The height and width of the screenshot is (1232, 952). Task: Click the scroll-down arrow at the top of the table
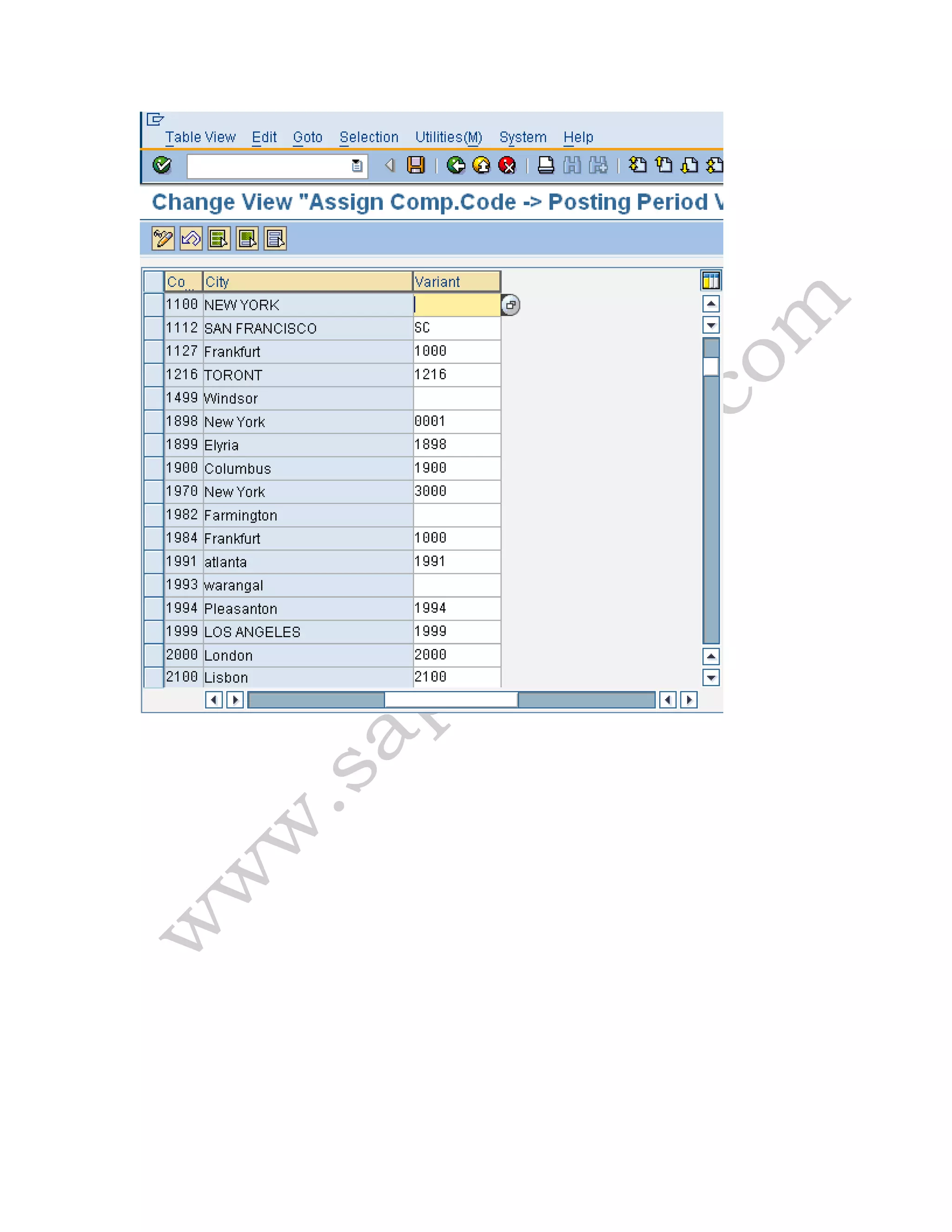click(x=711, y=325)
